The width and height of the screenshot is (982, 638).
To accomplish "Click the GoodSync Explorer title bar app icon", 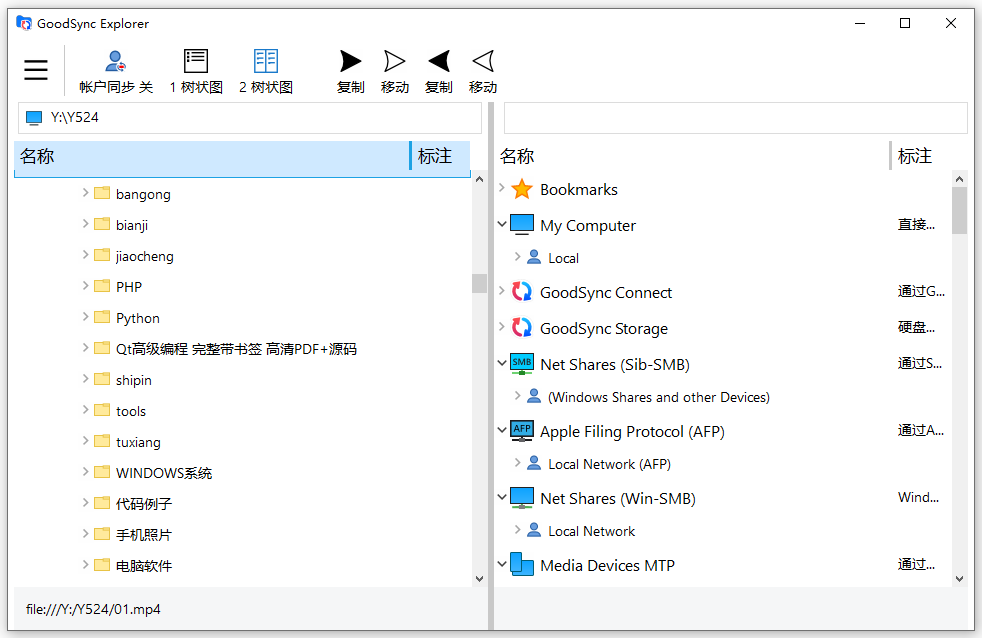I will click(x=24, y=23).
